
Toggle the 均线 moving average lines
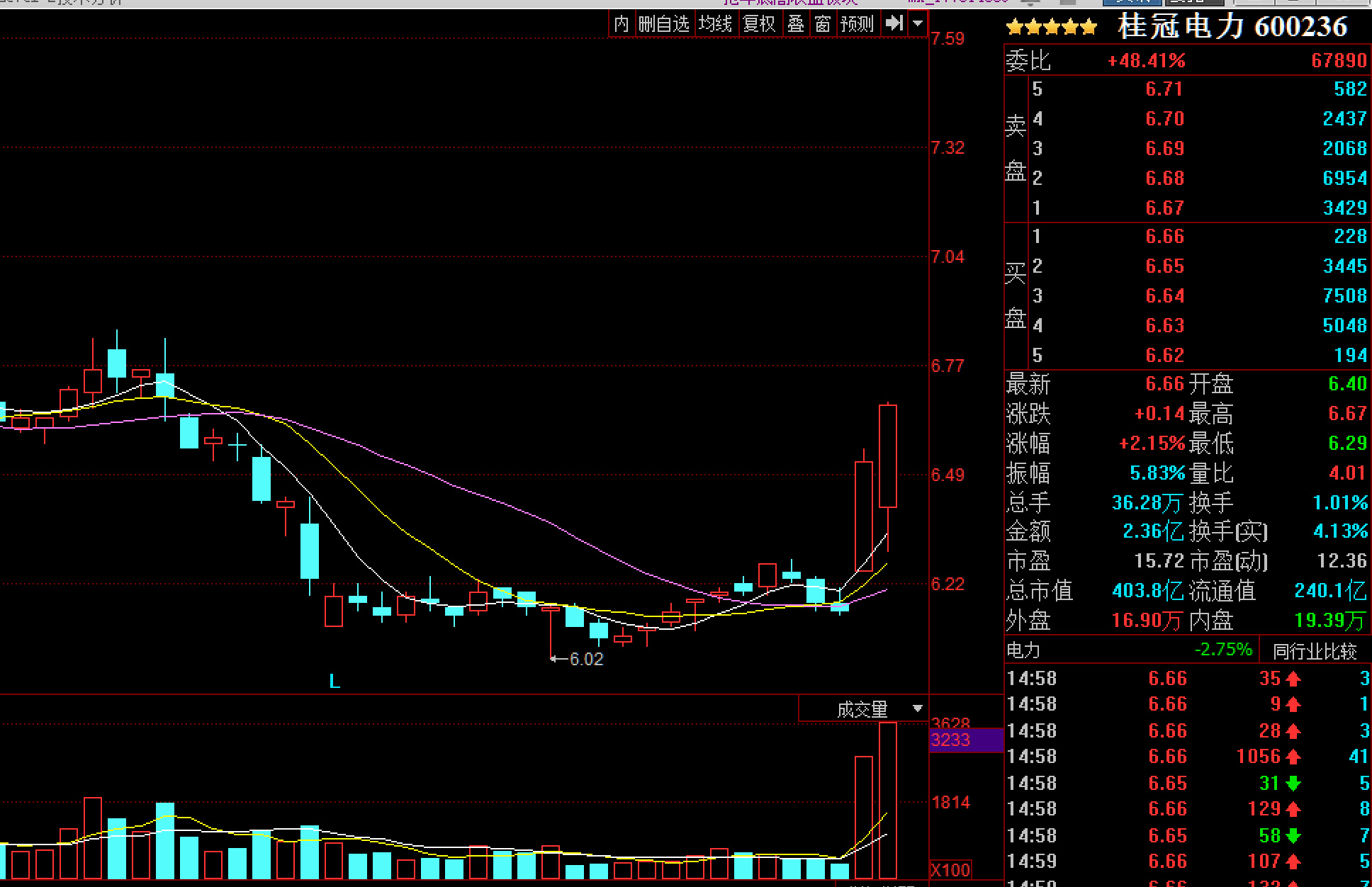click(x=715, y=24)
